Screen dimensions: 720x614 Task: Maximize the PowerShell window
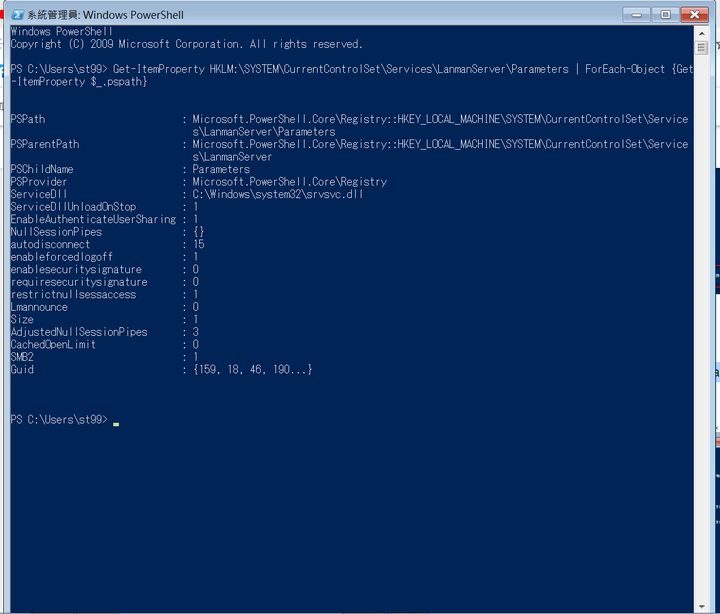665,15
